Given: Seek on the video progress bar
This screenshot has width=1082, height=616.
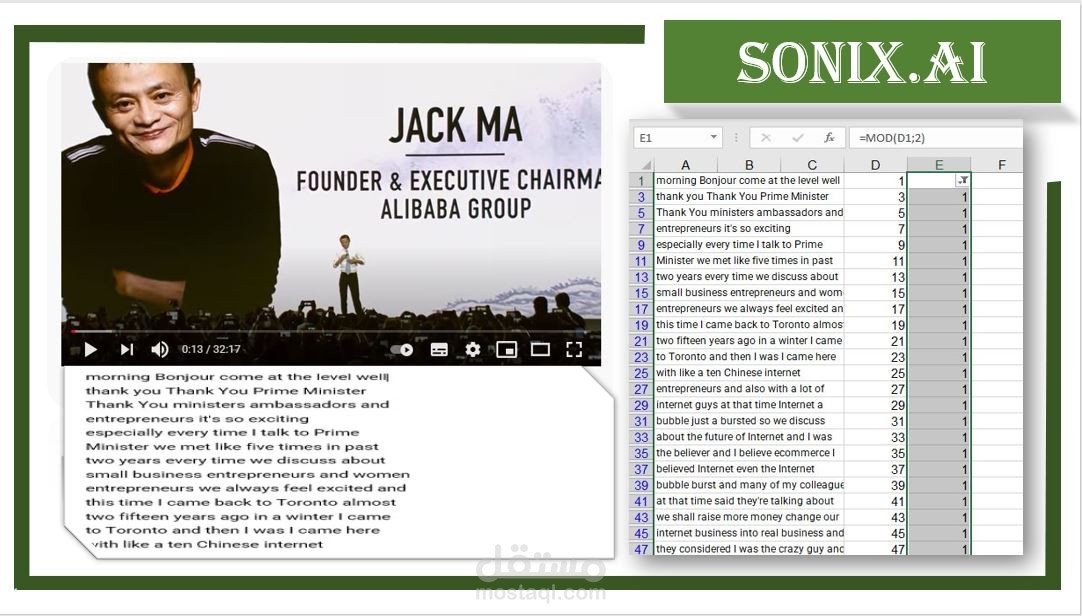Looking at the screenshot, I should [331, 332].
